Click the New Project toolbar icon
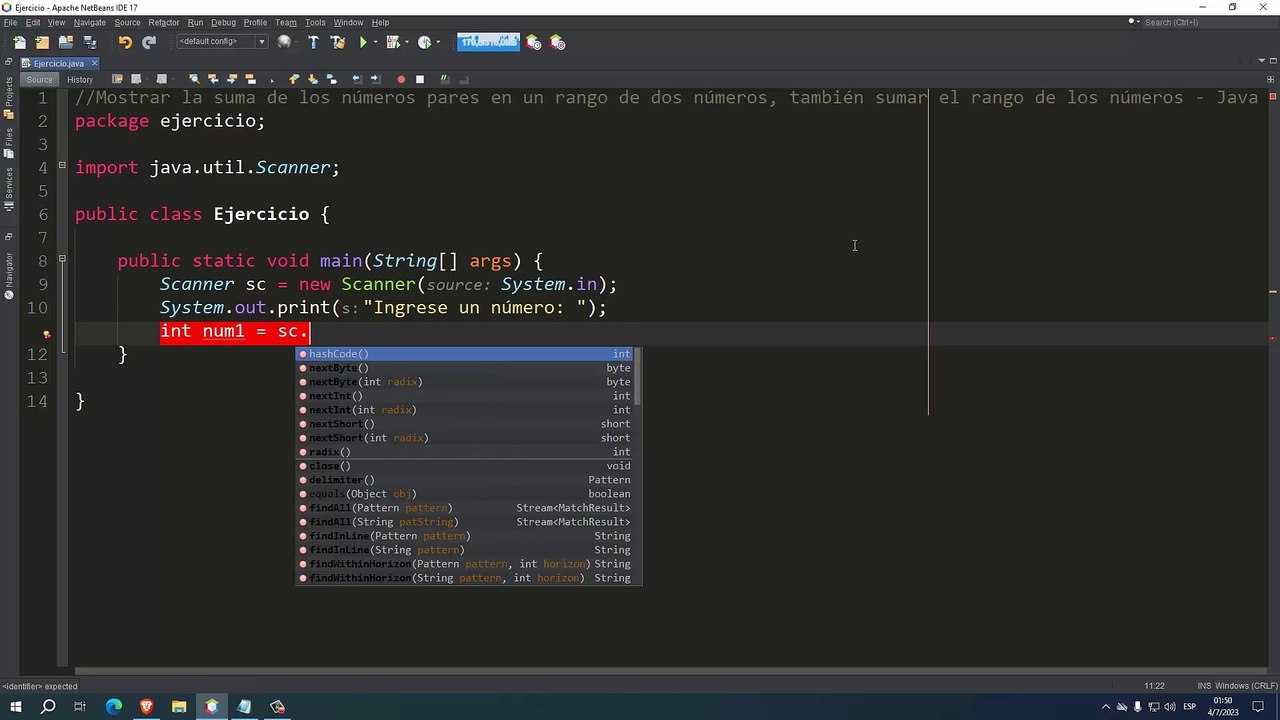This screenshot has height=720, width=1280. pos(42,42)
